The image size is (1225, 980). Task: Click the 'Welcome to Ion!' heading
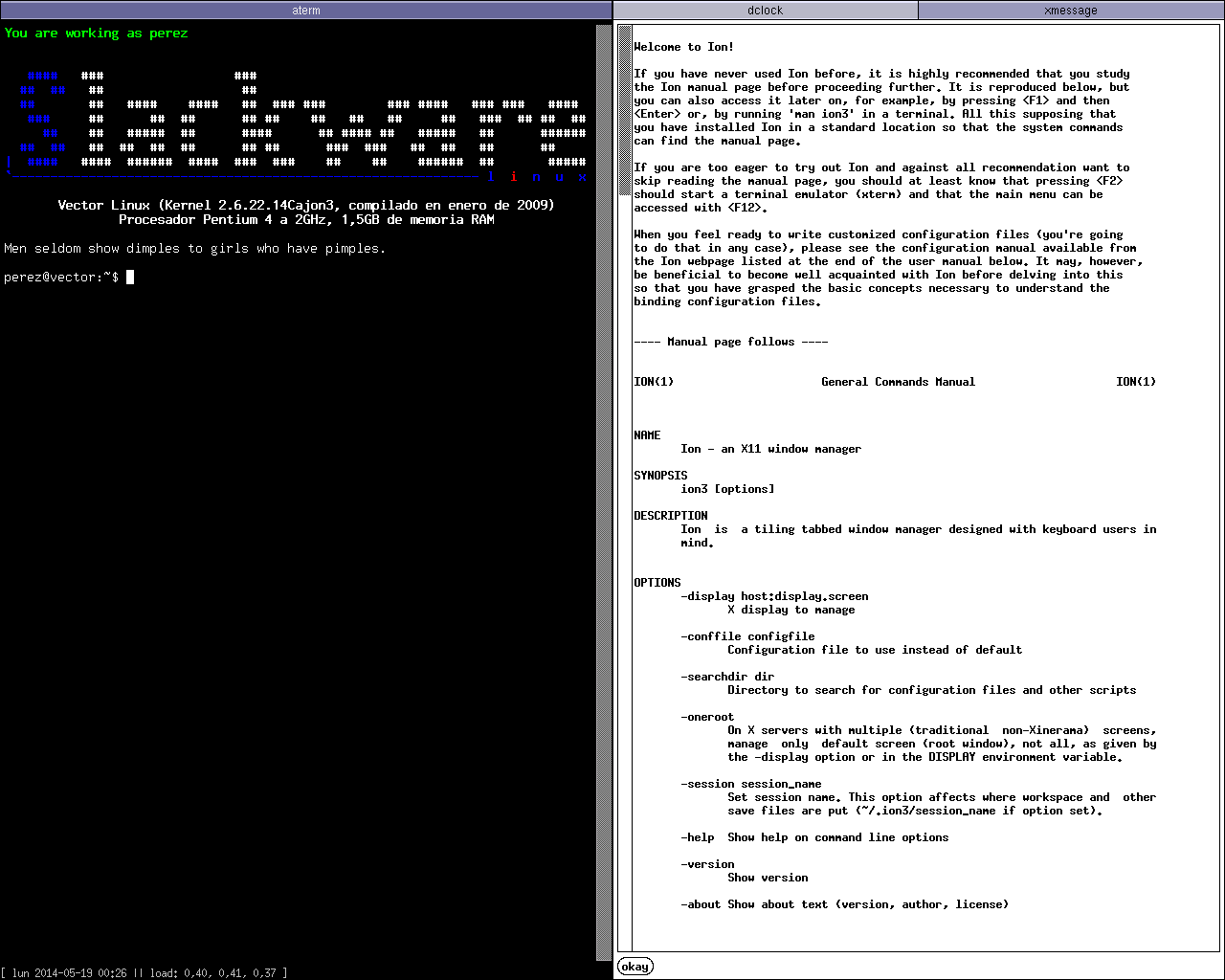tap(684, 47)
